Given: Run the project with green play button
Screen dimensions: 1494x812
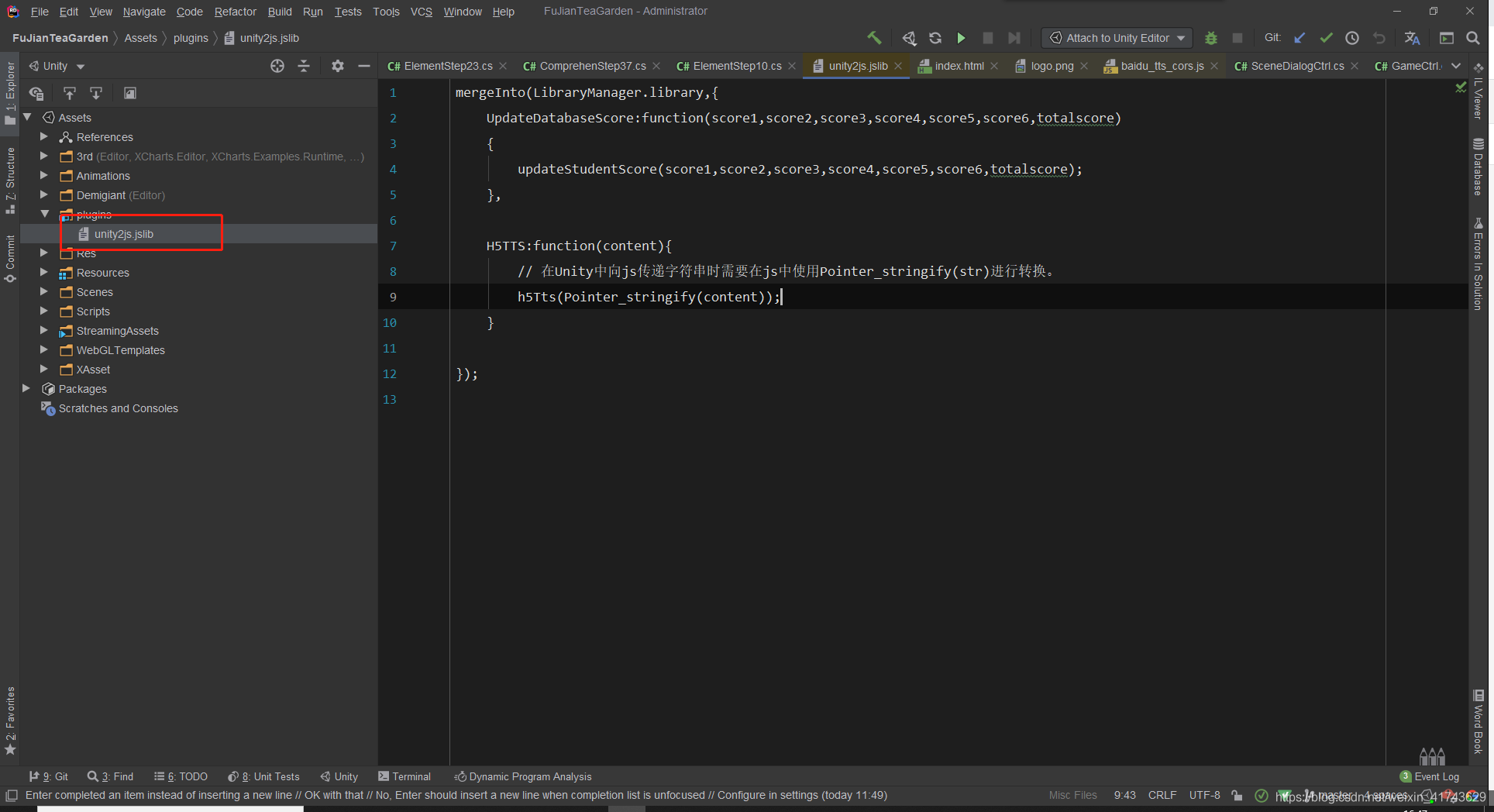Looking at the screenshot, I should click(961, 38).
